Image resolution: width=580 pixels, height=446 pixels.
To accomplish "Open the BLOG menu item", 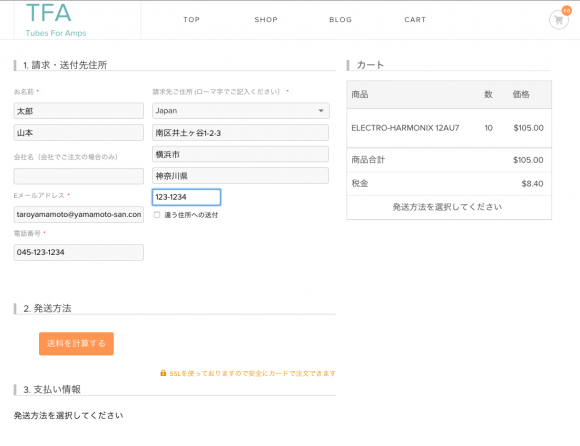I will [x=340, y=20].
